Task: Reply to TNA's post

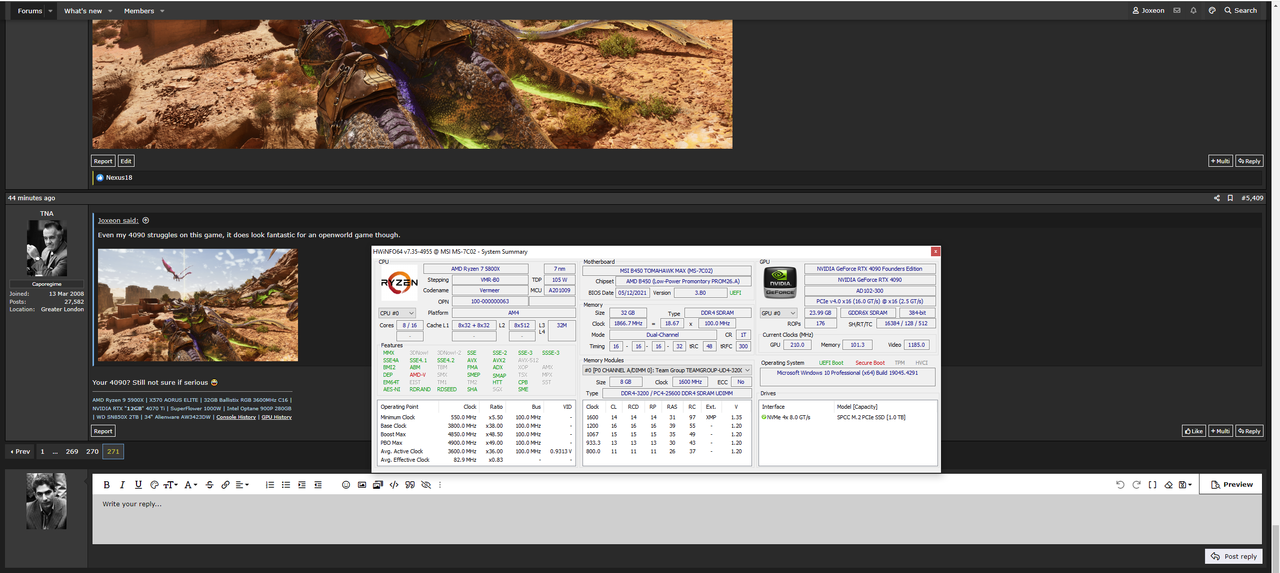Action: 1249,431
